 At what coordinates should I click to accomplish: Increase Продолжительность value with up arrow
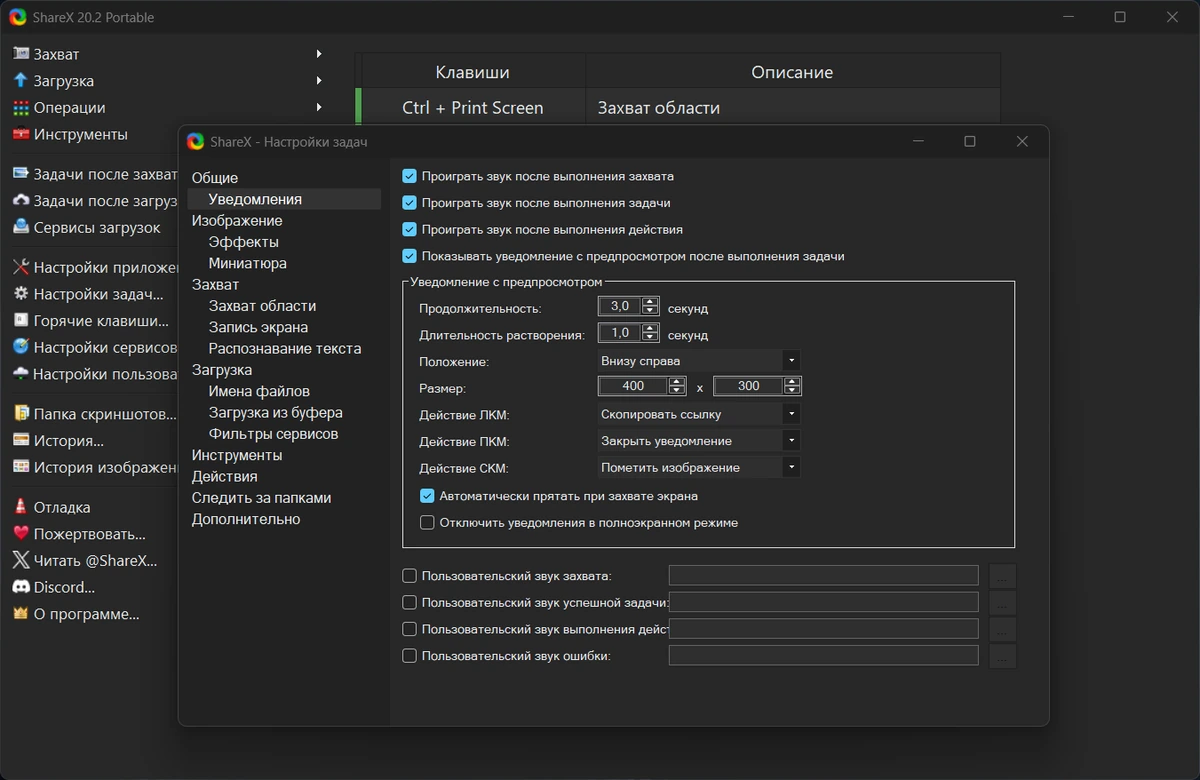point(650,302)
